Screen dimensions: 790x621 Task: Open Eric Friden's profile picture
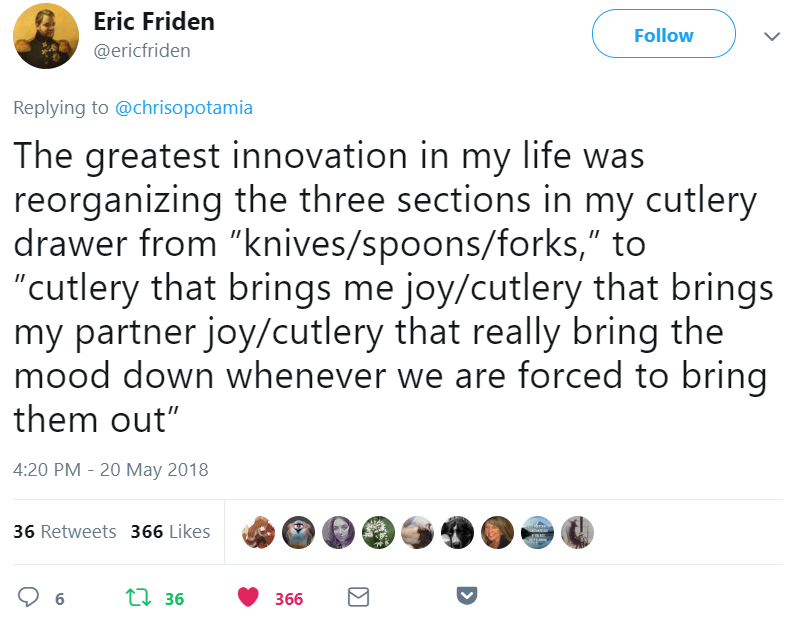(x=46, y=36)
